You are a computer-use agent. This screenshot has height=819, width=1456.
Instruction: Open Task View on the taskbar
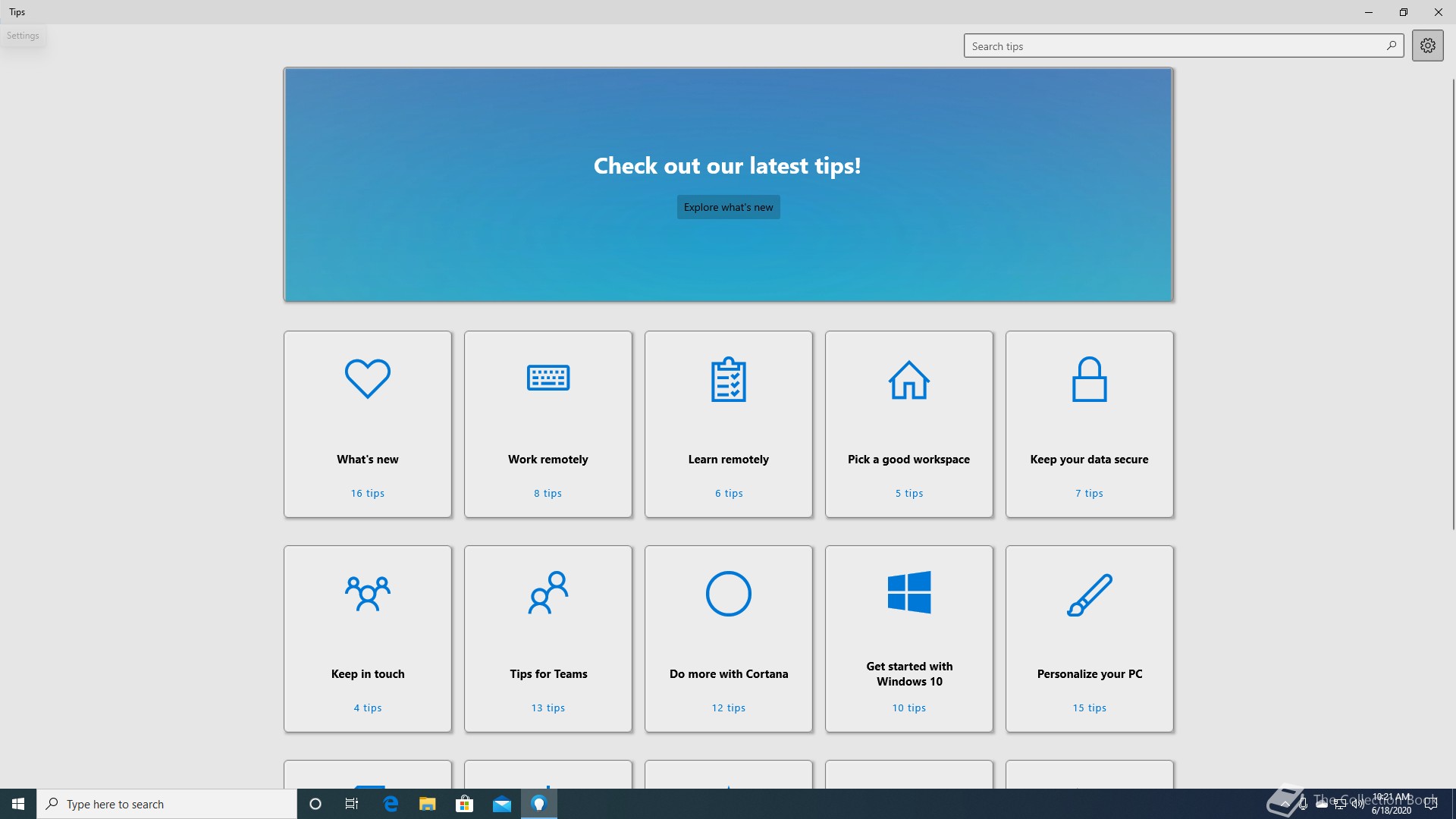click(352, 804)
